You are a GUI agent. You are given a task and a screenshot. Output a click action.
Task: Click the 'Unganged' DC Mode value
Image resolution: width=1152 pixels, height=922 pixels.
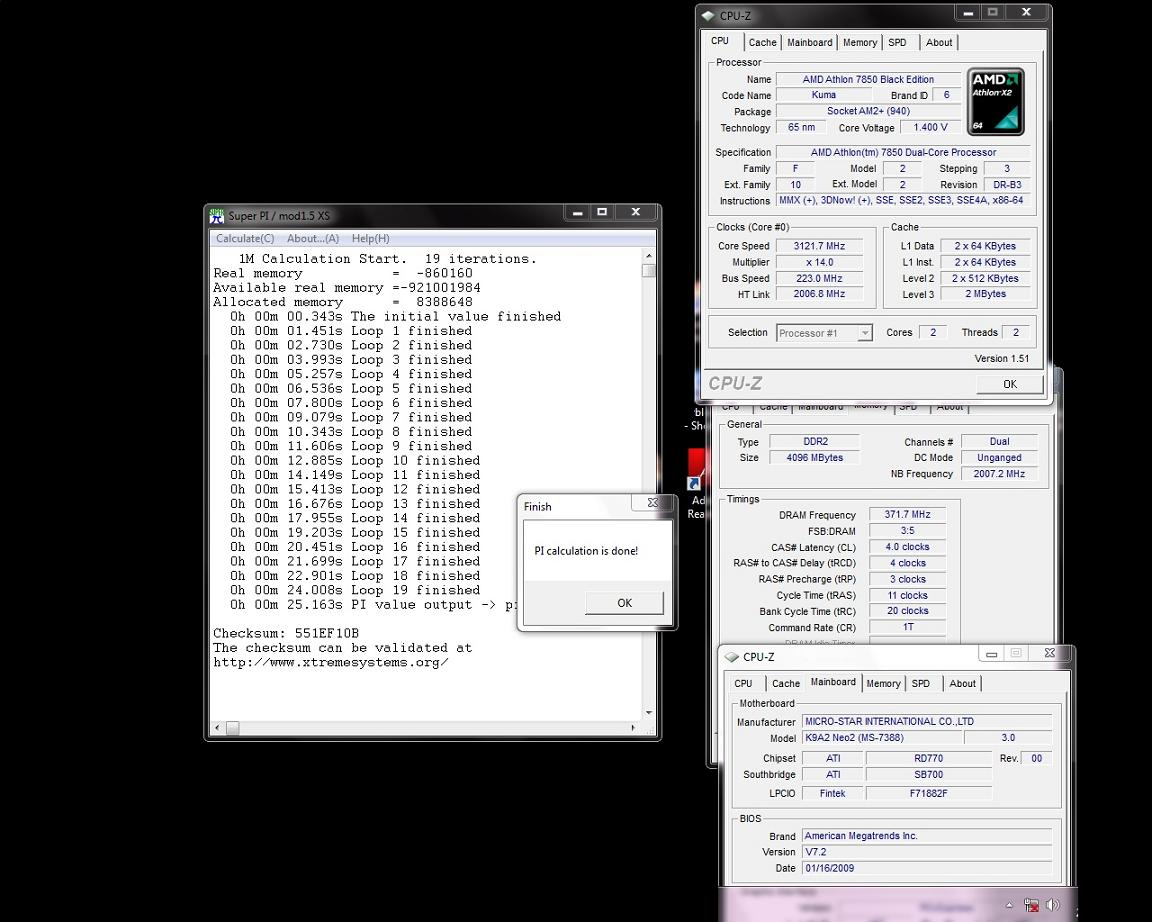tap(999, 458)
